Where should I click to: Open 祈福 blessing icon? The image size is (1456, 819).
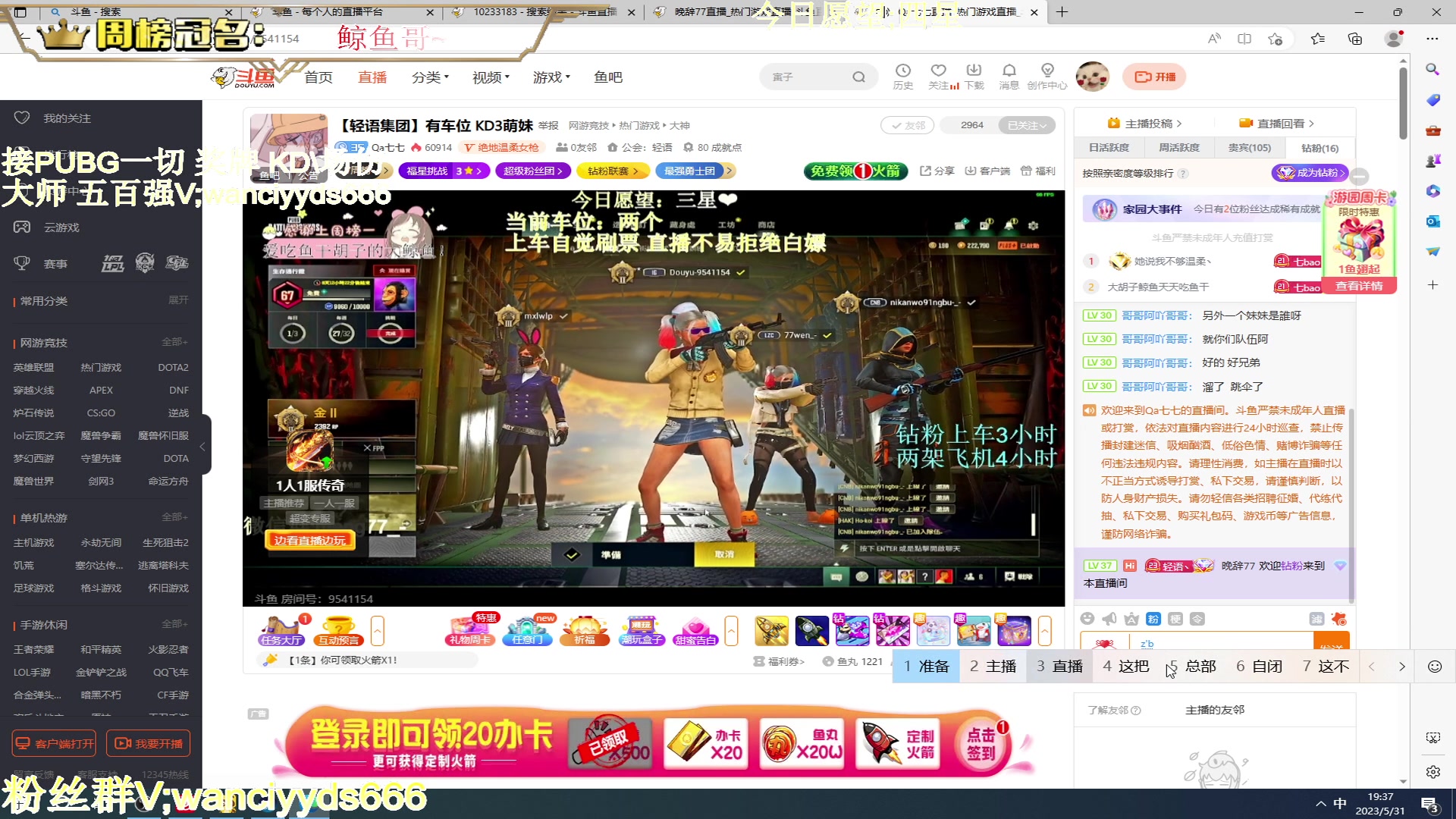pos(585,631)
